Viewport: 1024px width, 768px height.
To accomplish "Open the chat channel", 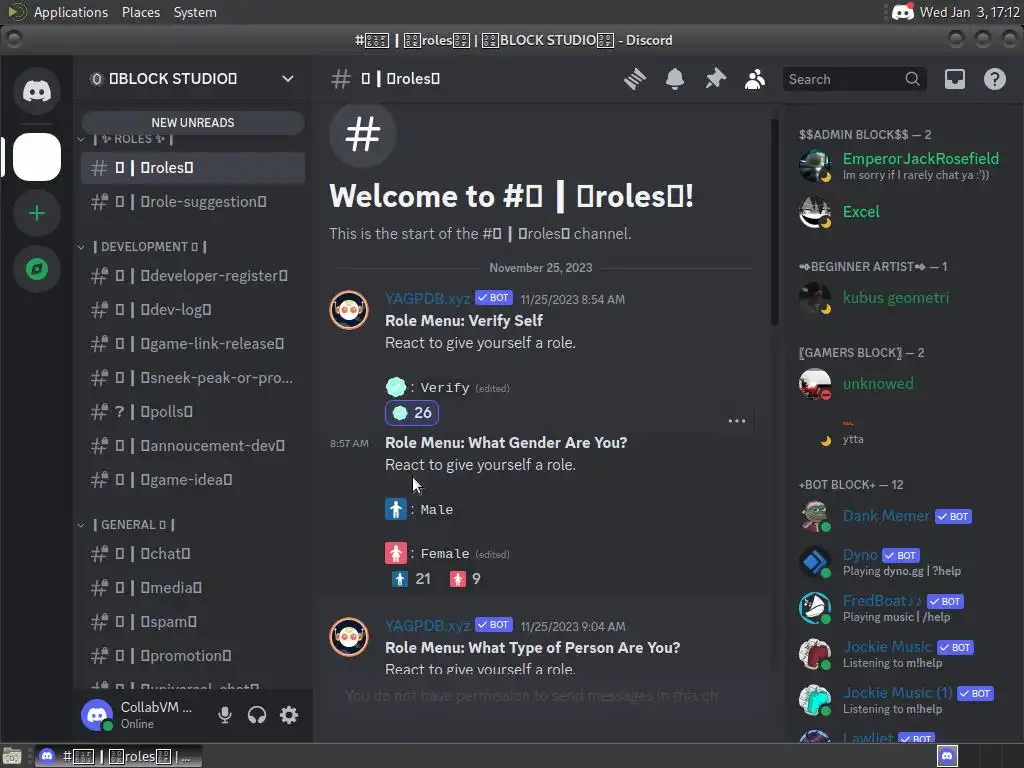I will (x=193, y=554).
